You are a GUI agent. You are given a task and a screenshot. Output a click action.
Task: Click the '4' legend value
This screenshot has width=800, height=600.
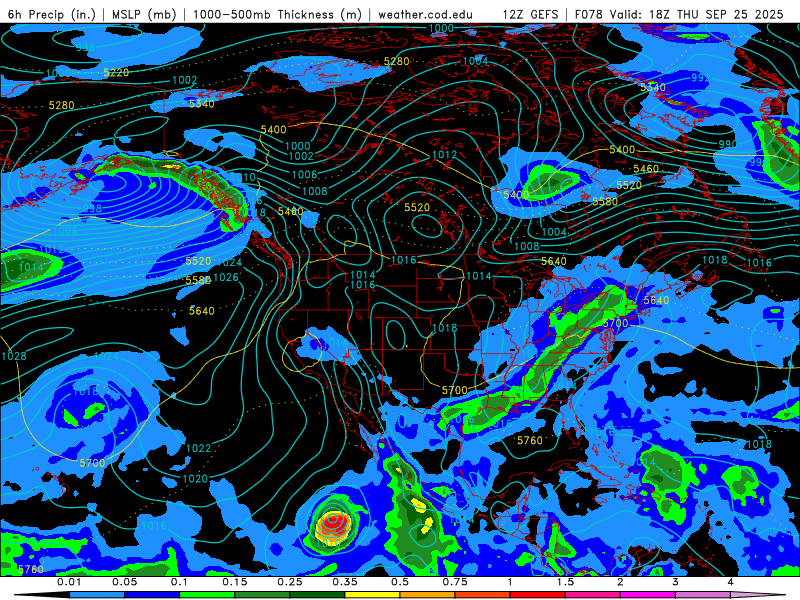731,582
